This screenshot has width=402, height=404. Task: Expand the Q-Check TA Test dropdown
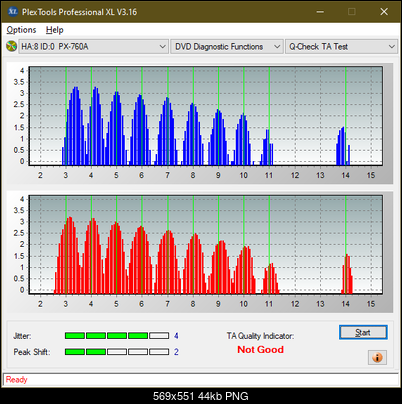(341, 47)
